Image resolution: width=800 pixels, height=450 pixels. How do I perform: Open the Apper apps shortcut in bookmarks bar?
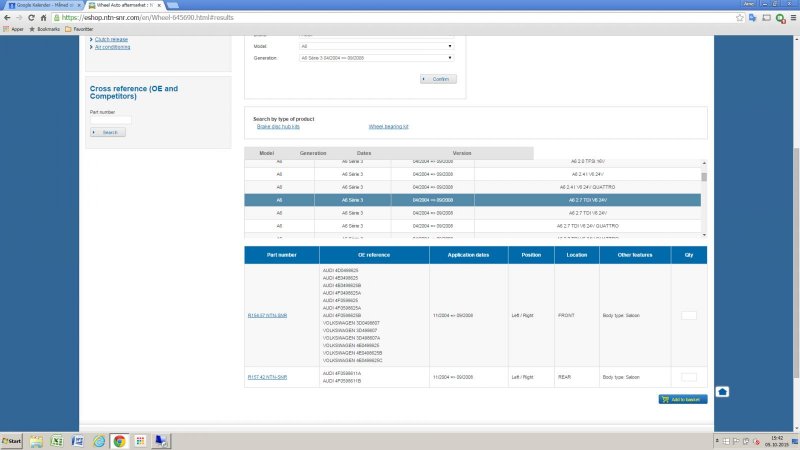click(x=12, y=29)
